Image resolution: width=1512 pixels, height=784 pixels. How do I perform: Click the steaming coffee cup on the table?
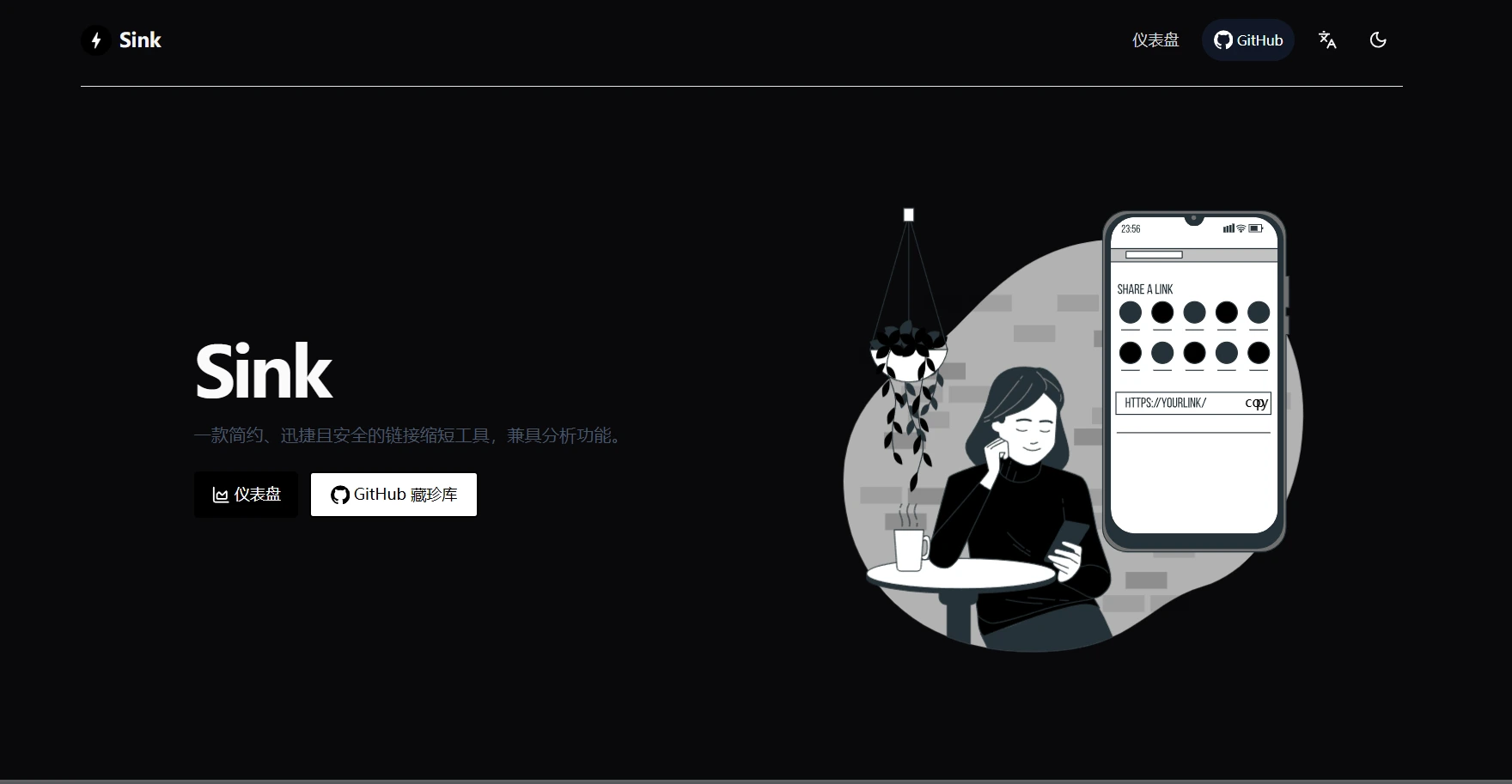point(911,541)
